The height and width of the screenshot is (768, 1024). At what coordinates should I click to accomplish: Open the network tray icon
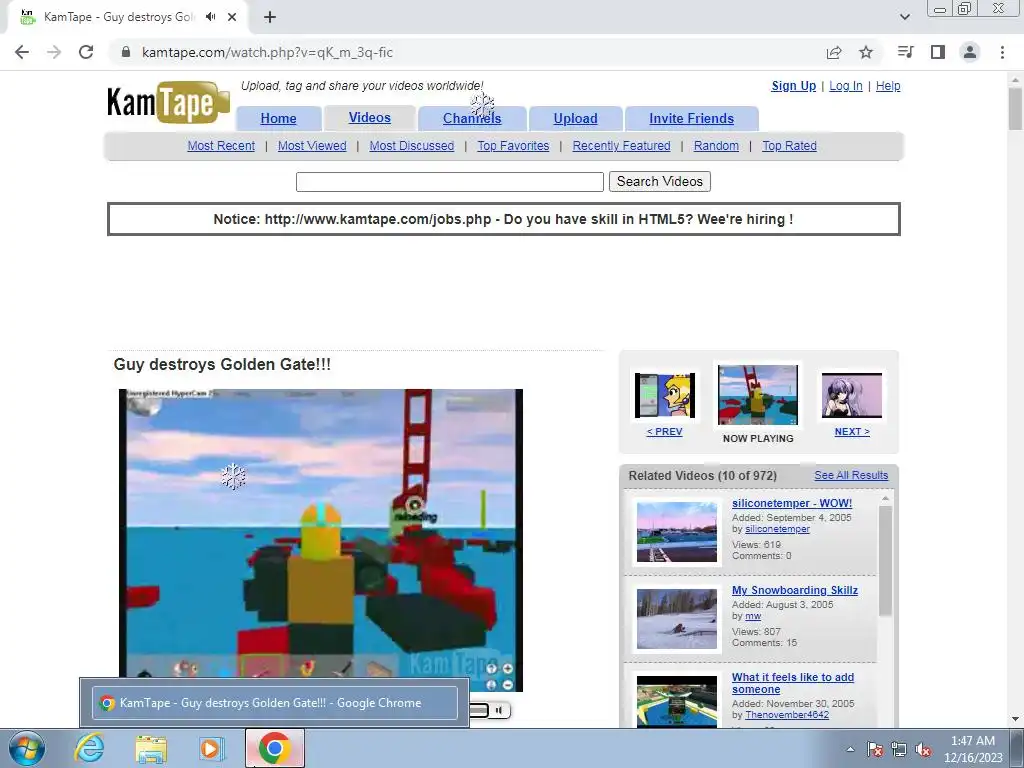tap(899, 749)
